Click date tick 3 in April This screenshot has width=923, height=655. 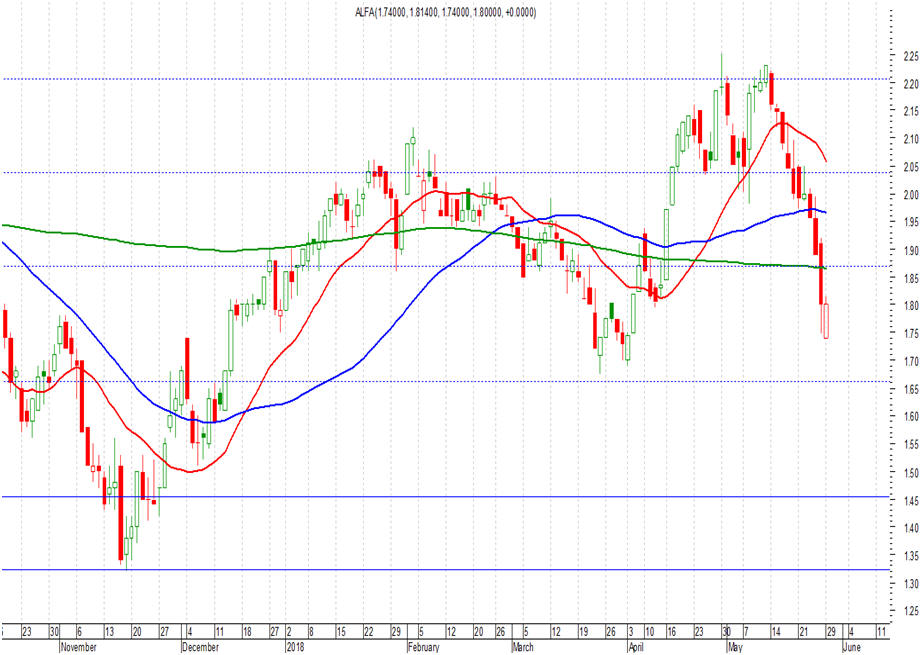[631, 632]
